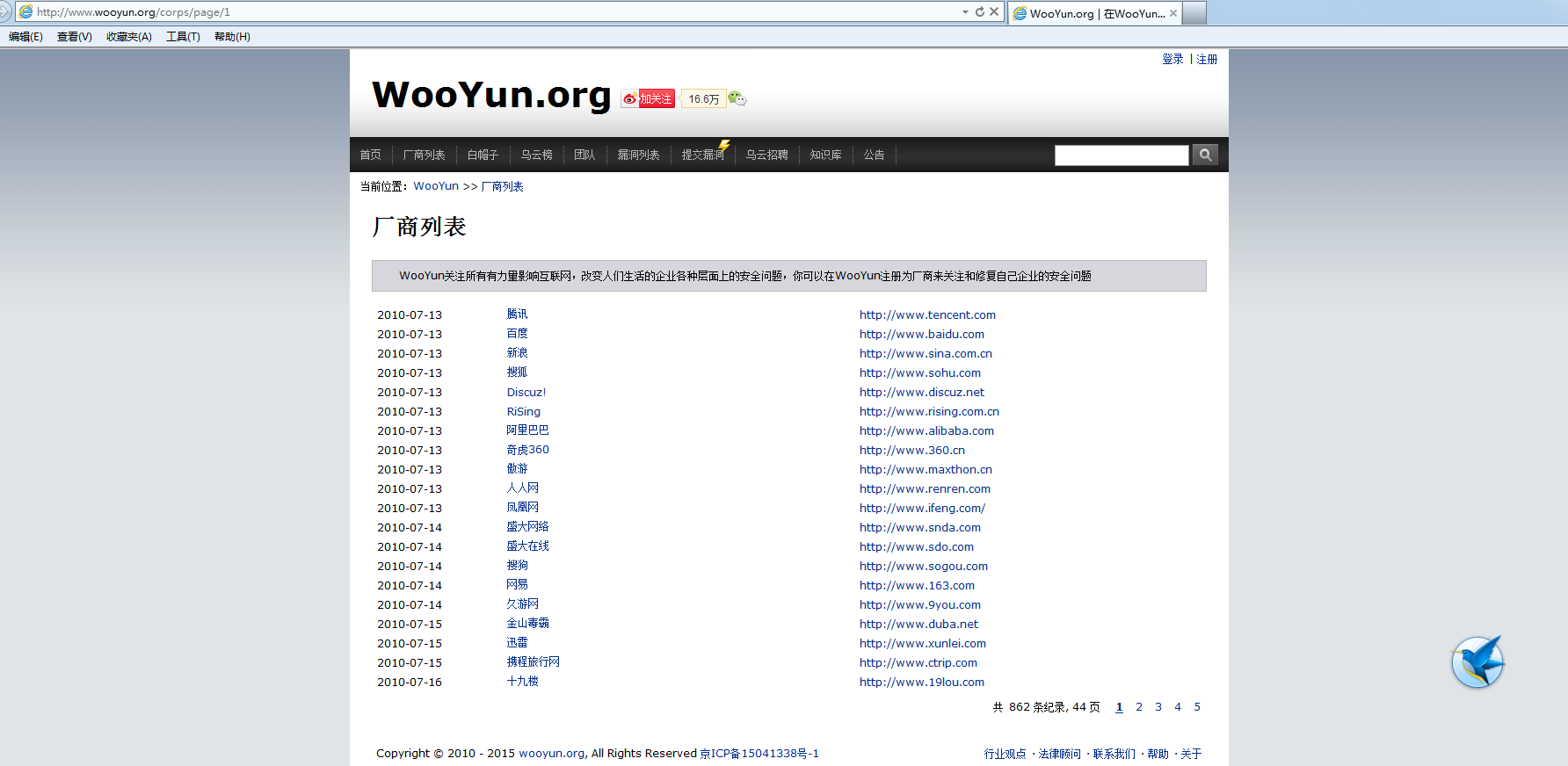Open vendor 新浪
The image size is (1568, 766).
(x=517, y=353)
